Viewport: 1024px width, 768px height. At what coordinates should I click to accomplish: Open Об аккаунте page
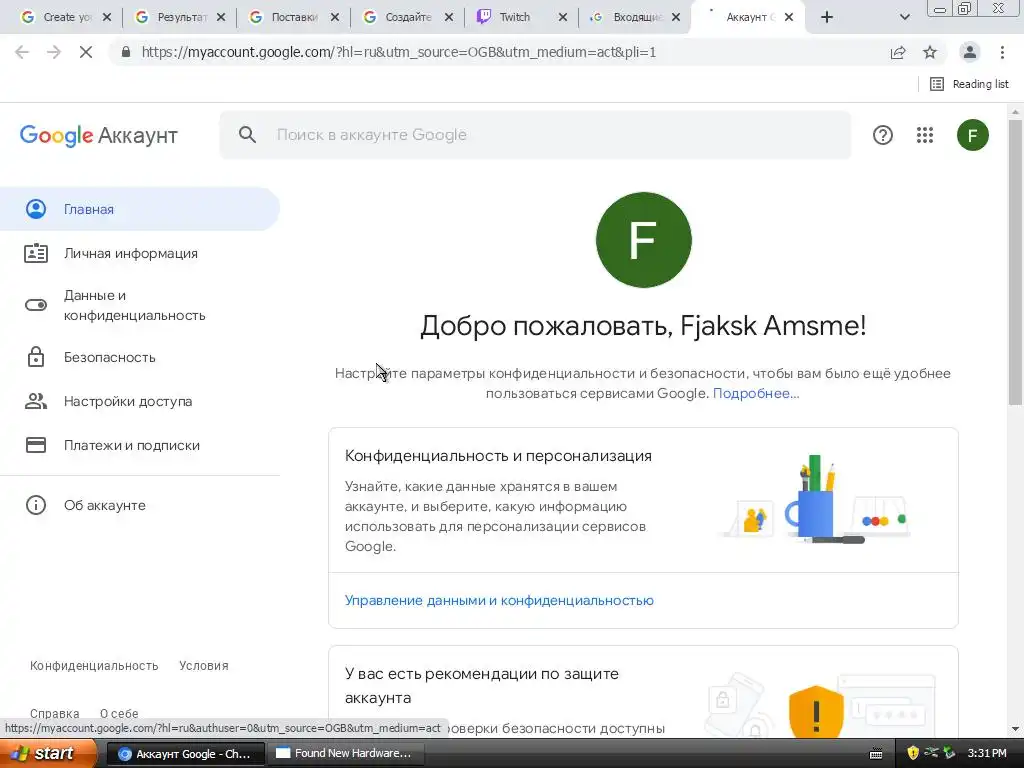click(x=104, y=505)
